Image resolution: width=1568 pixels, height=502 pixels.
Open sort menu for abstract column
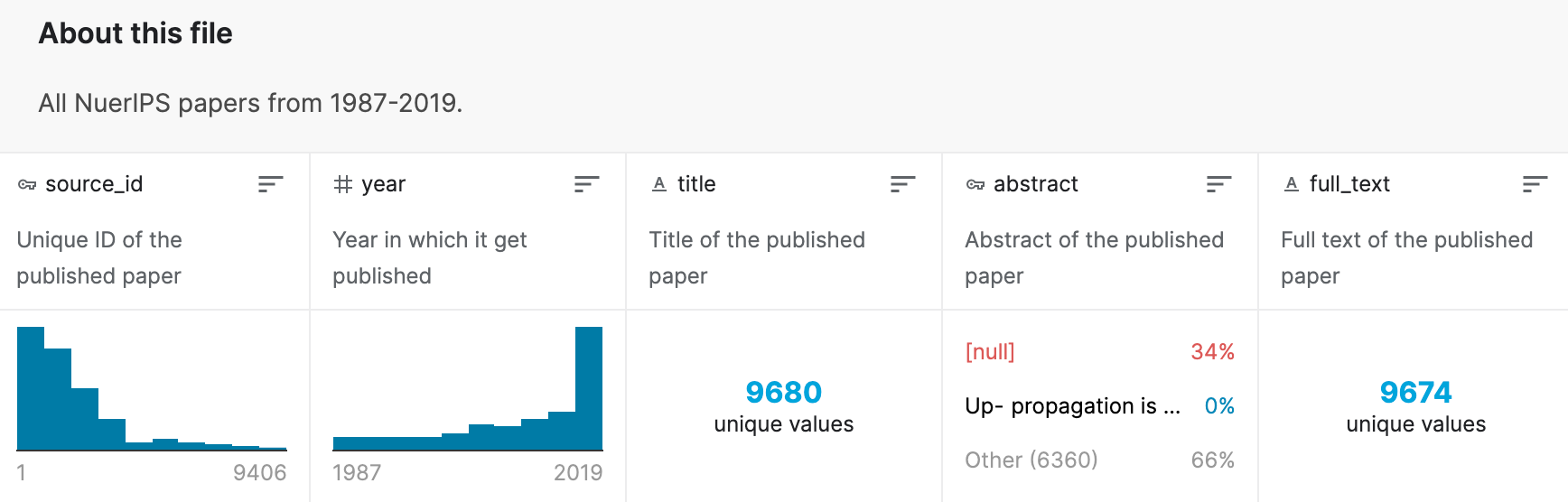(1218, 184)
